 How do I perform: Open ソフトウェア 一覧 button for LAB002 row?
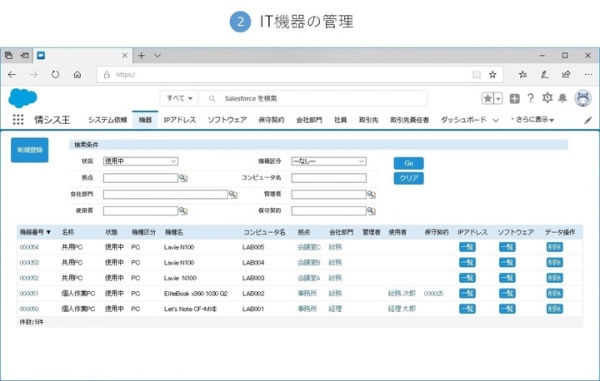click(507, 293)
